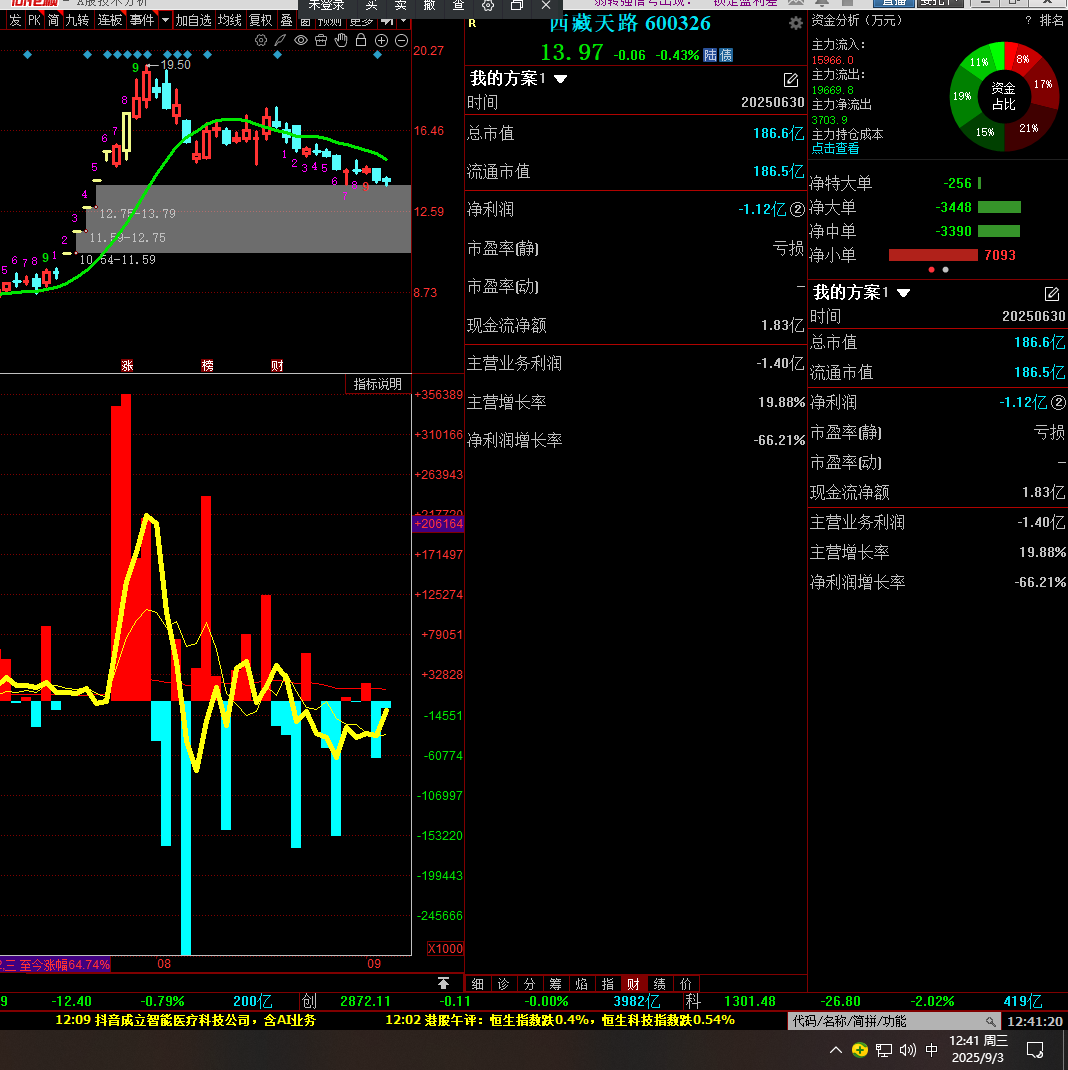Image resolution: width=1068 pixels, height=1070 pixels.
Task: Enable 连板 indicator
Action: coord(110,20)
